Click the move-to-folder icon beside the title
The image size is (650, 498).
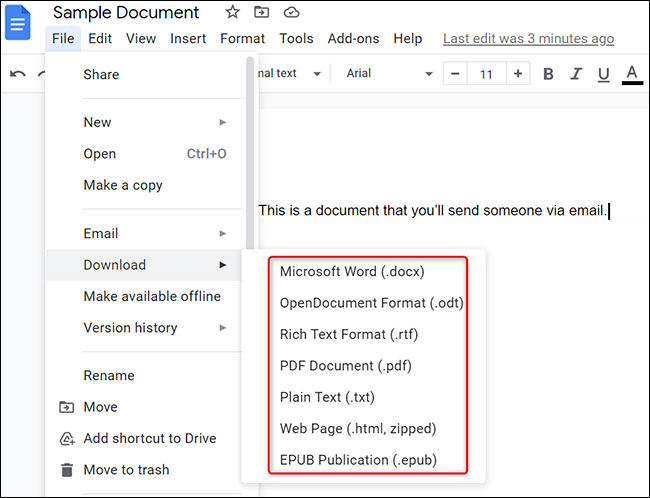[261, 12]
